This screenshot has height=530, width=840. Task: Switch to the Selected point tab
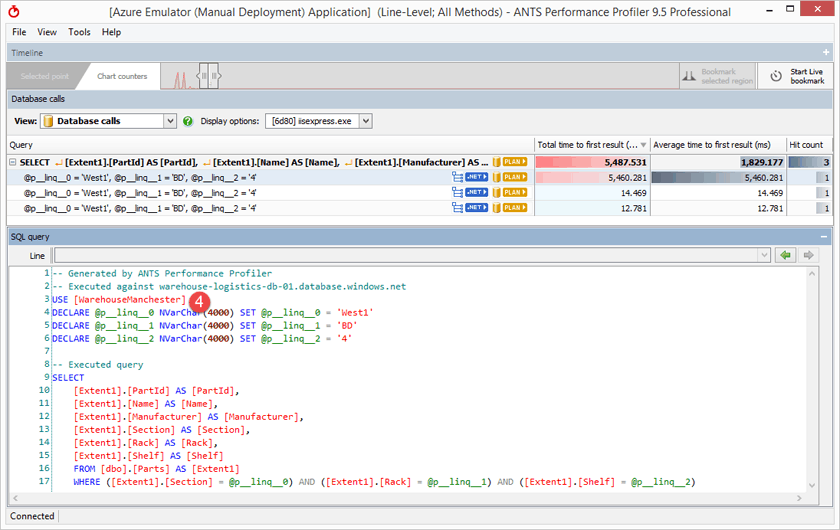pos(44,76)
